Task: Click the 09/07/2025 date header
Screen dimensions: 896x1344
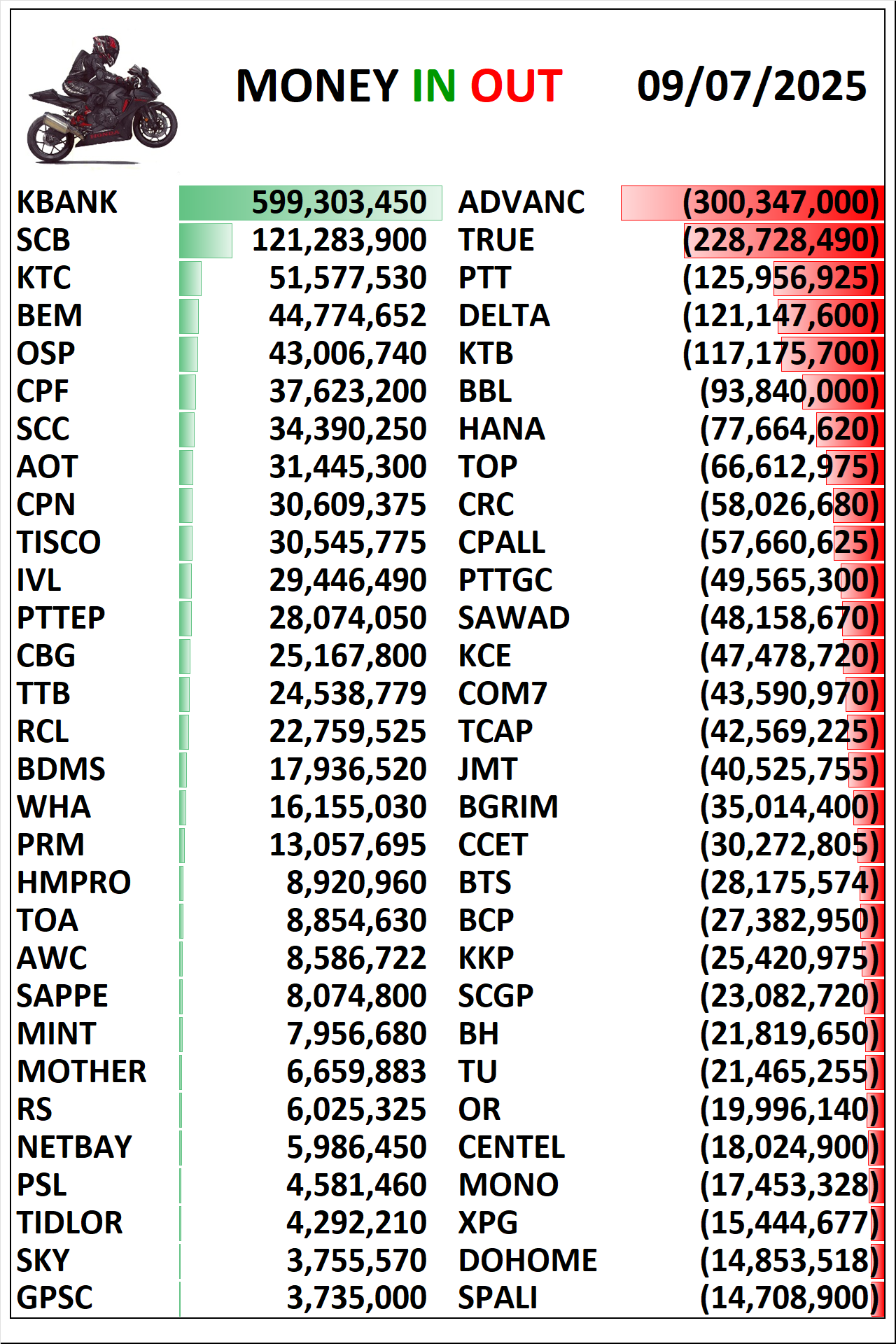Action: click(752, 86)
